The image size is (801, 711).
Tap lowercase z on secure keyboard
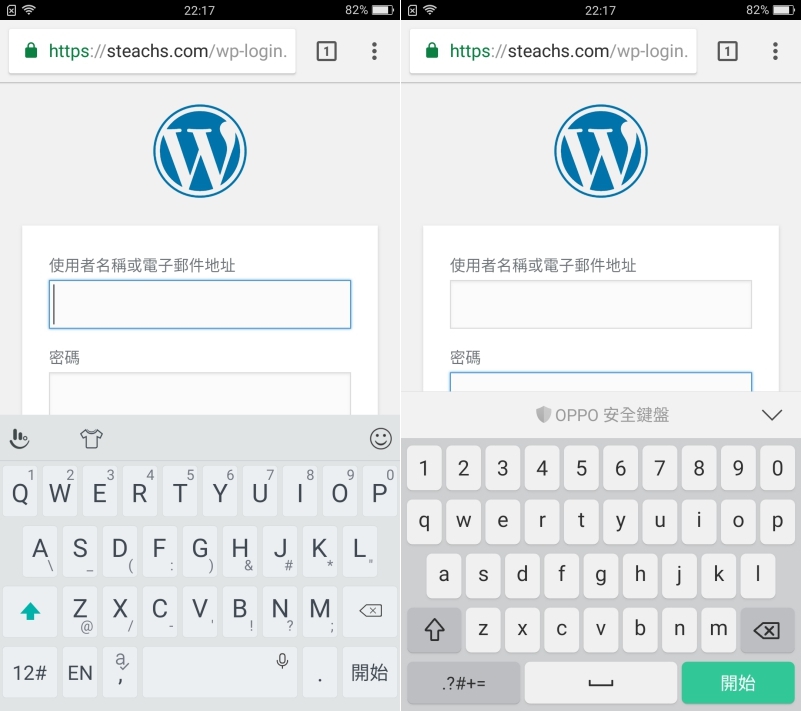(483, 630)
